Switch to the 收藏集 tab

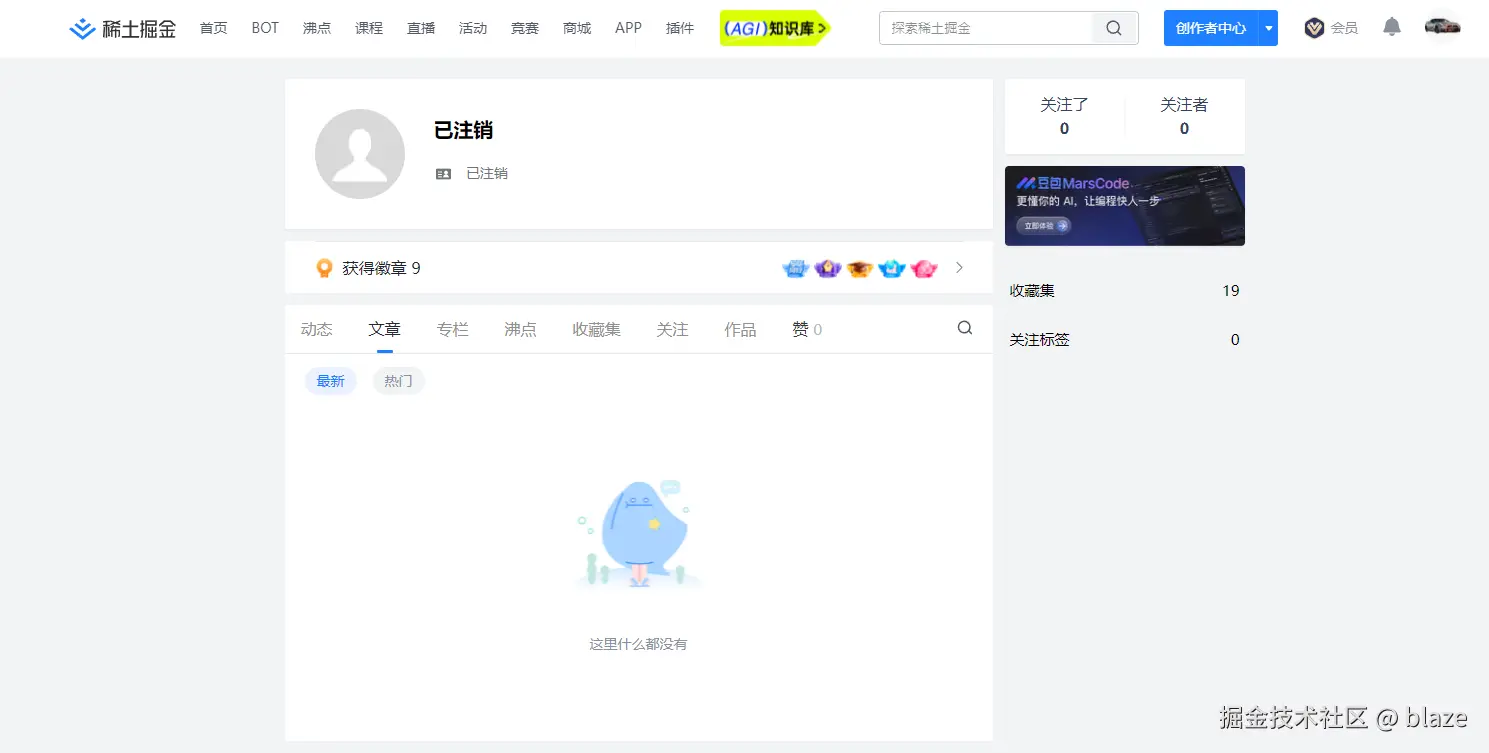click(x=596, y=328)
